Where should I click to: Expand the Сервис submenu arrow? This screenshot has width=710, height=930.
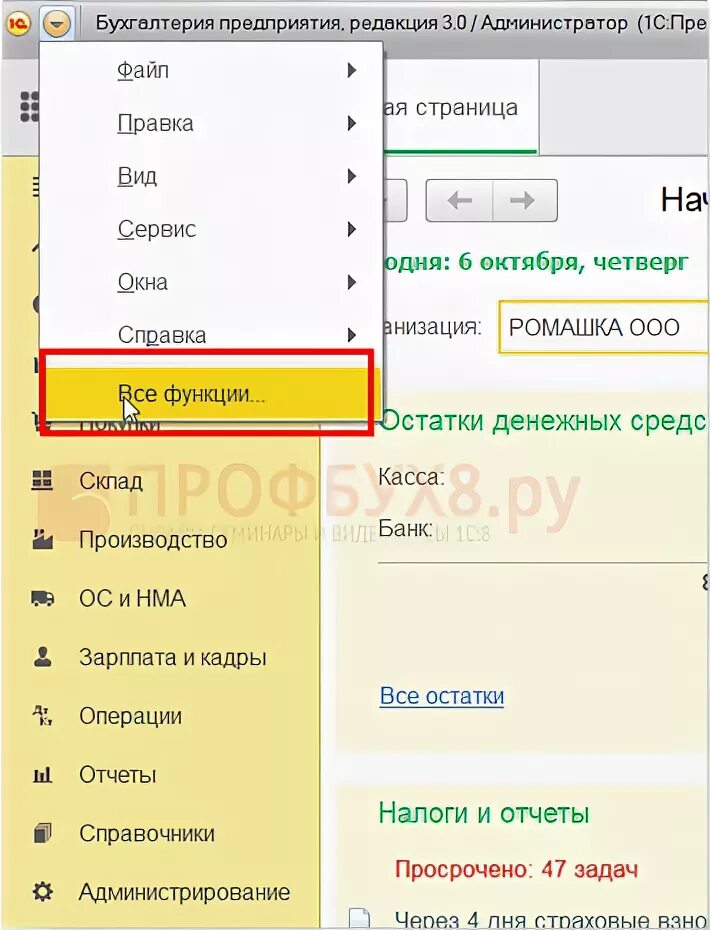[x=352, y=229]
